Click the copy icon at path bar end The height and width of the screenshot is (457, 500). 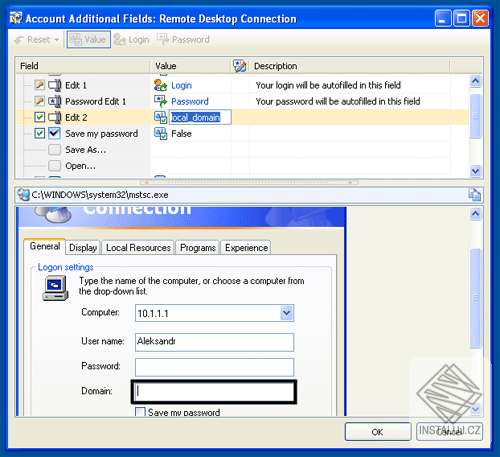point(474,195)
